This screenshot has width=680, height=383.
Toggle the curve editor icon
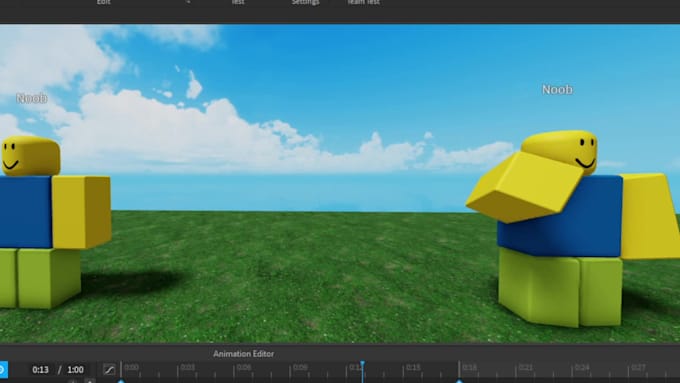point(109,370)
